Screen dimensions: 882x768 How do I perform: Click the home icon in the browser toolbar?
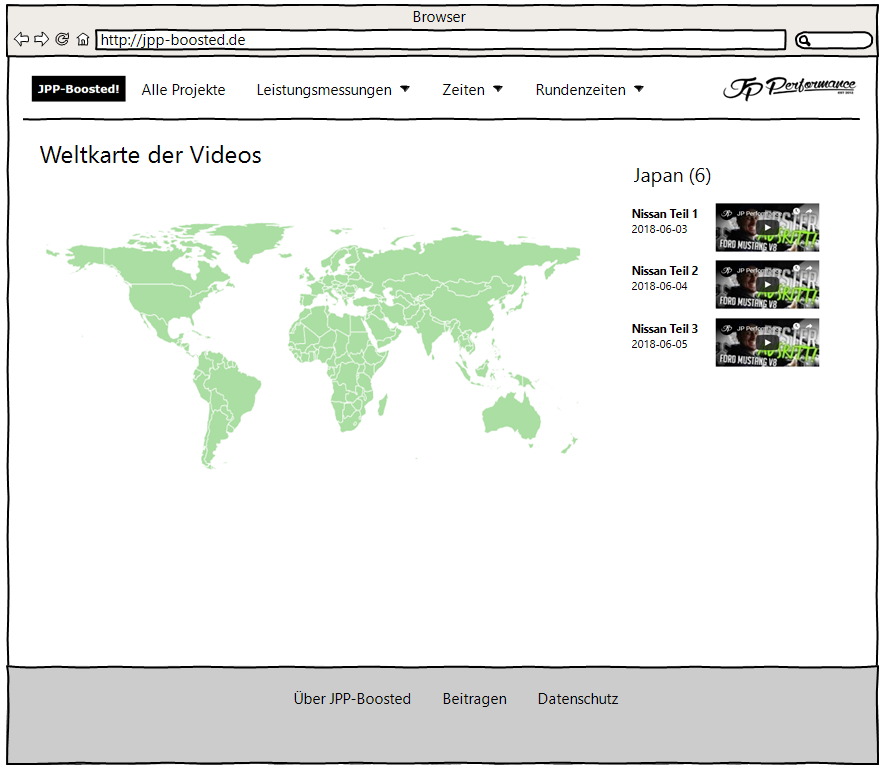[x=83, y=39]
